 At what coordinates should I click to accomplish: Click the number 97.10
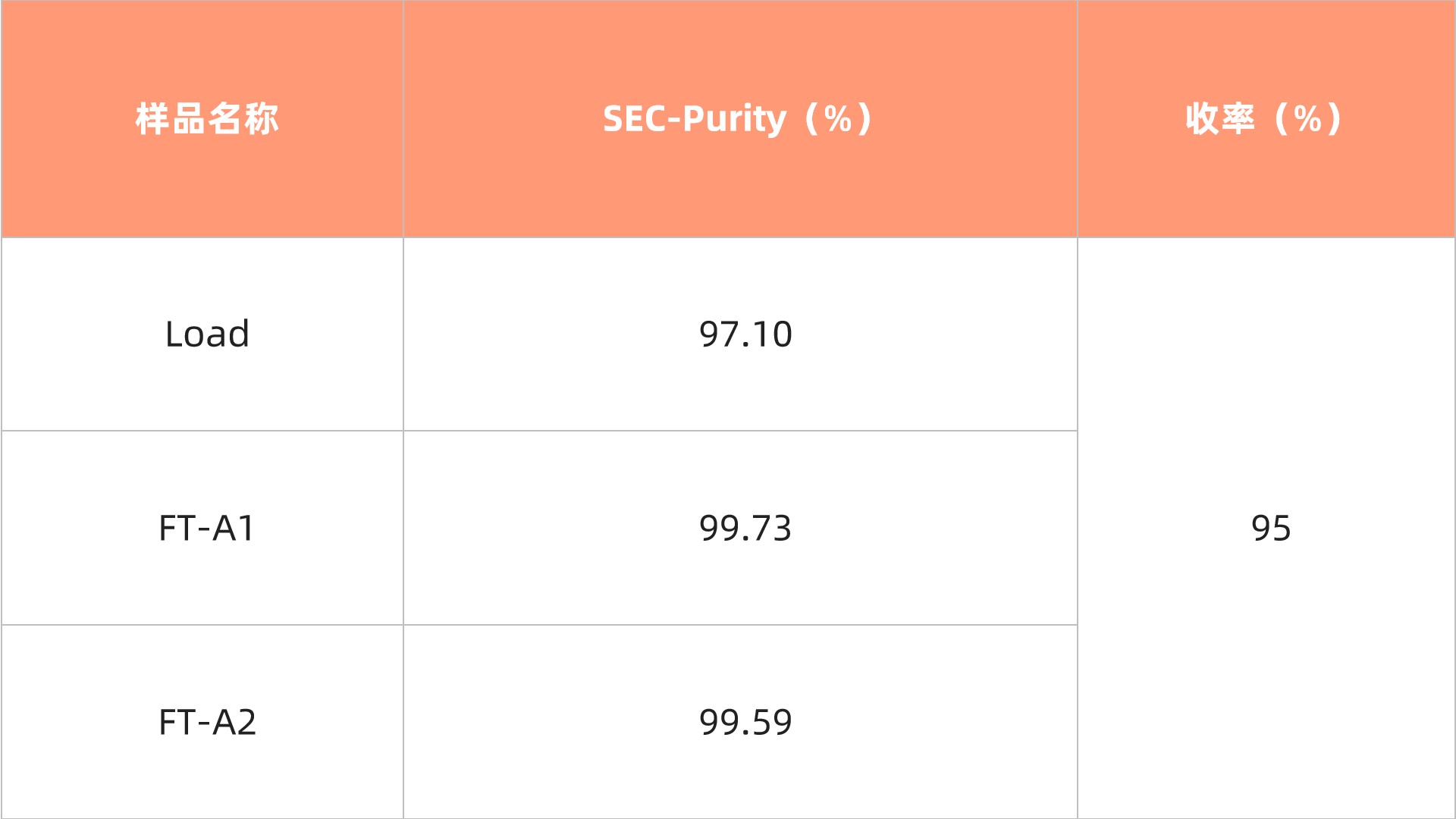tap(745, 334)
